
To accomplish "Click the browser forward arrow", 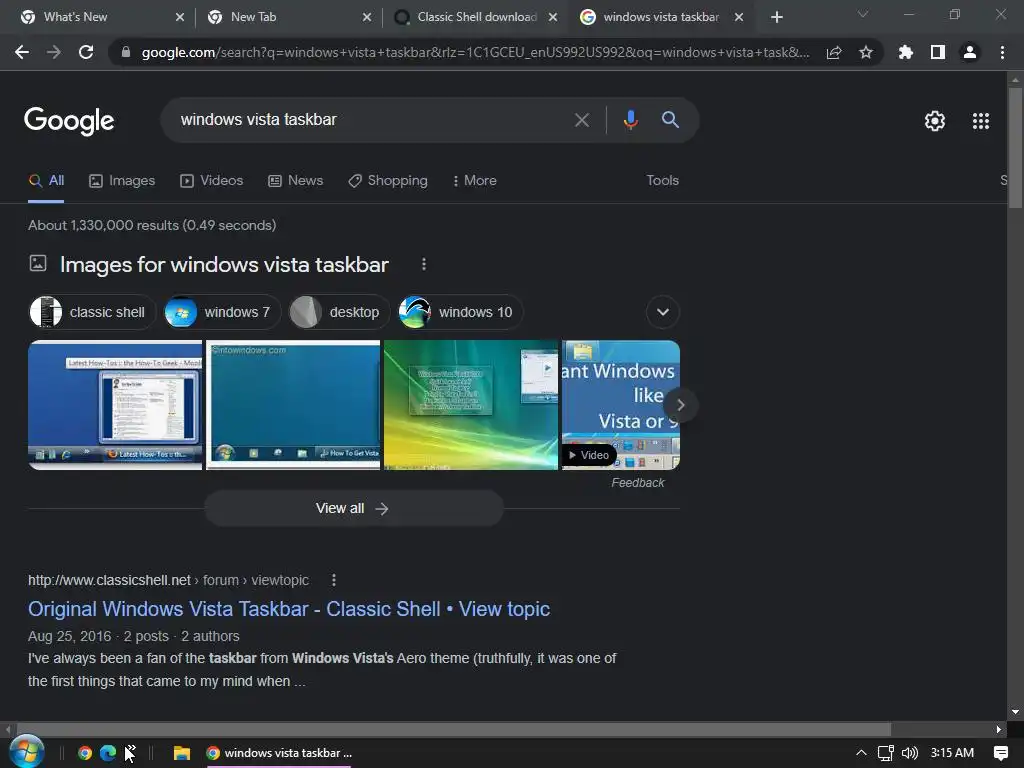I will point(54,52).
